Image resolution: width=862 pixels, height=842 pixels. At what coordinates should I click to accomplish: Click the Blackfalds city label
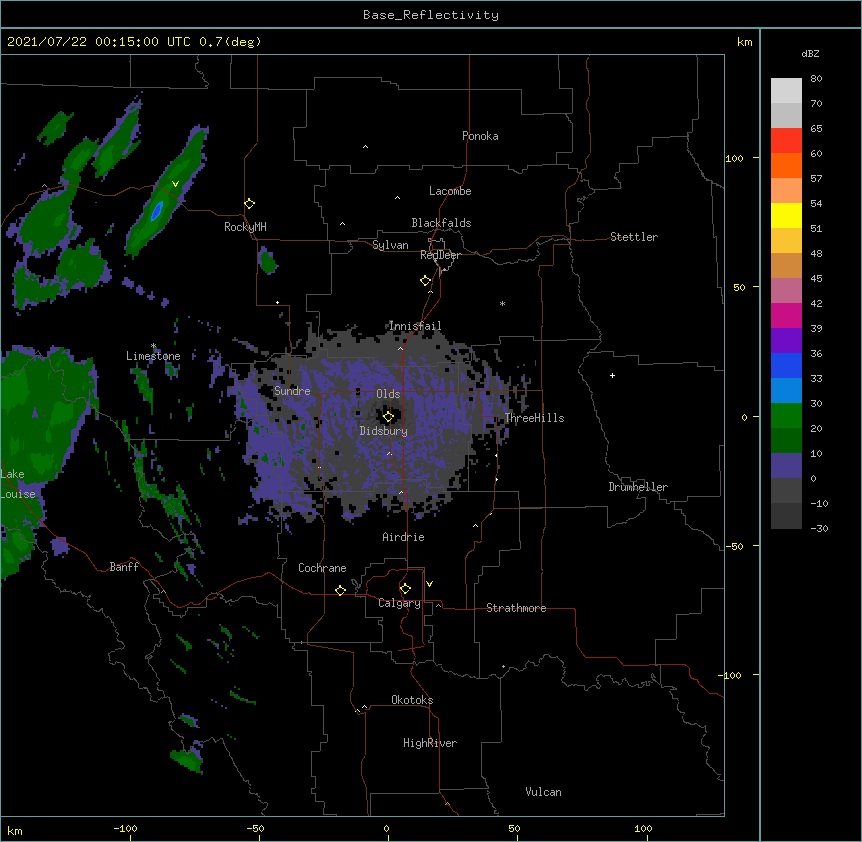tap(441, 223)
